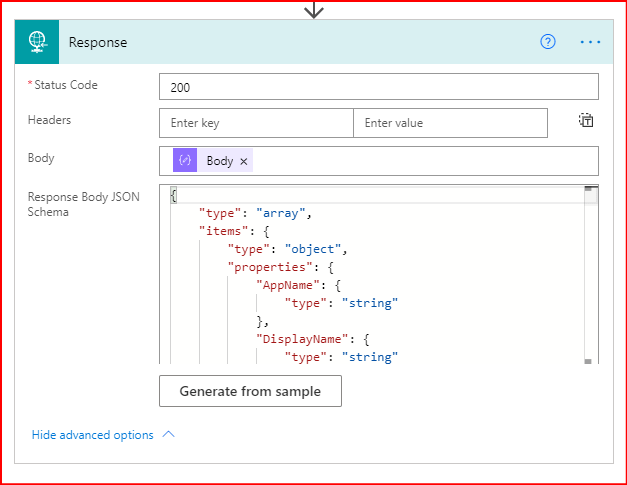627x485 pixels.
Task: Click the insert-step arrow above Response card
Action: (x=314, y=9)
